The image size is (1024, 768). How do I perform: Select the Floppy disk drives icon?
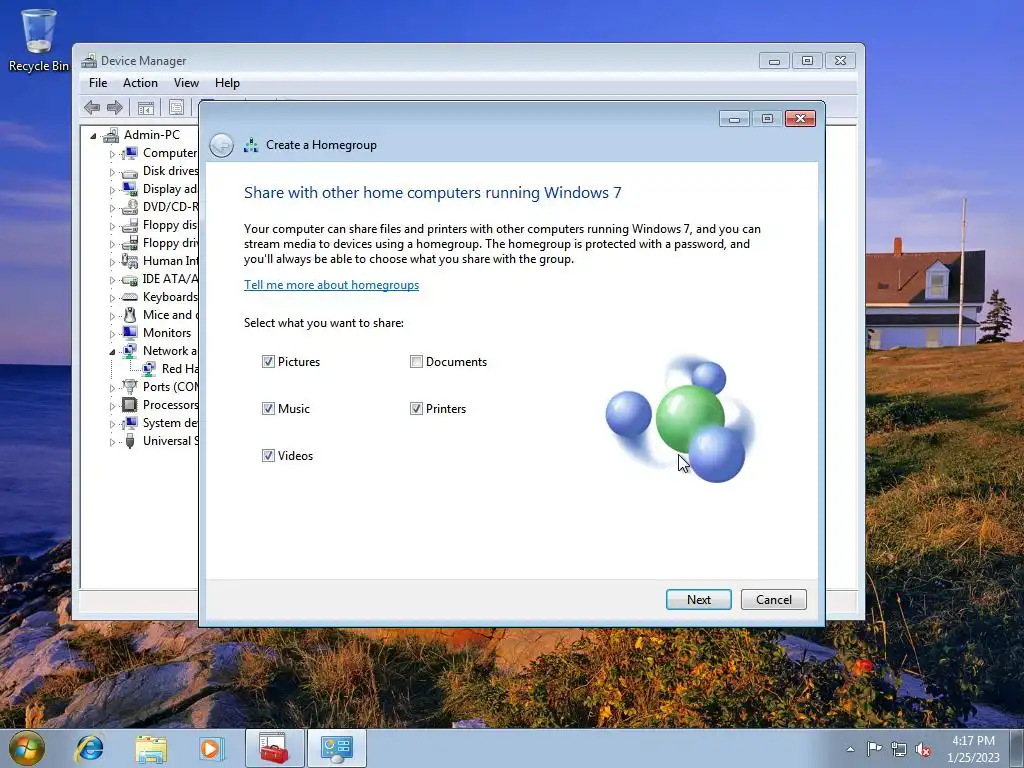pos(129,225)
